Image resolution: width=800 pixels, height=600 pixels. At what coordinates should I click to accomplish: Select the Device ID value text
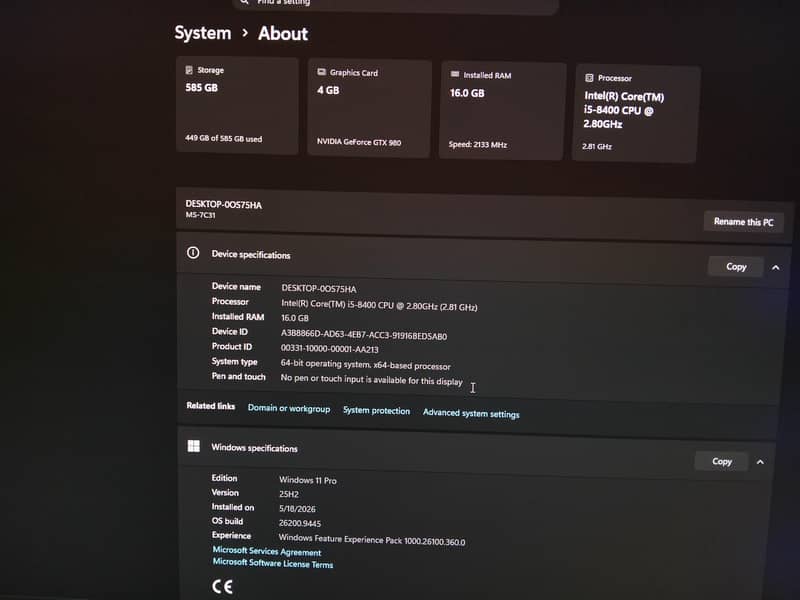pyautogui.click(x=364, y=335)
